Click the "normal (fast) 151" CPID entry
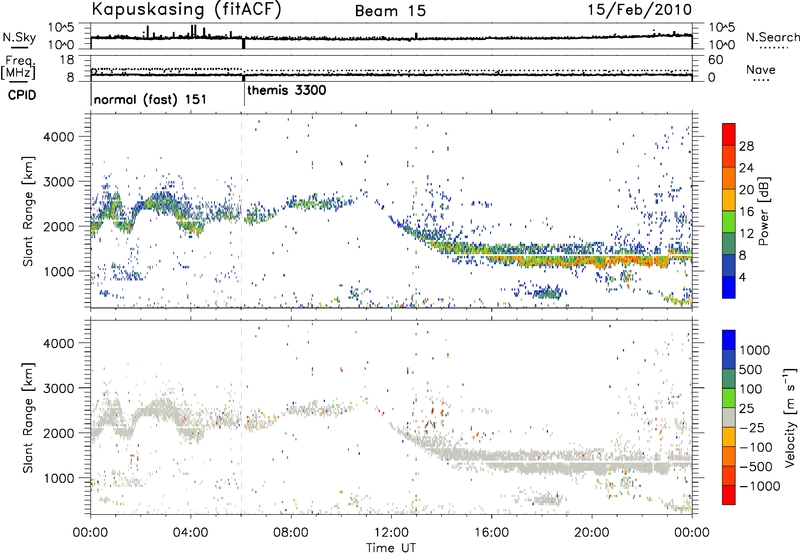This screenshot has width=800, height=554. coord(150,99)
